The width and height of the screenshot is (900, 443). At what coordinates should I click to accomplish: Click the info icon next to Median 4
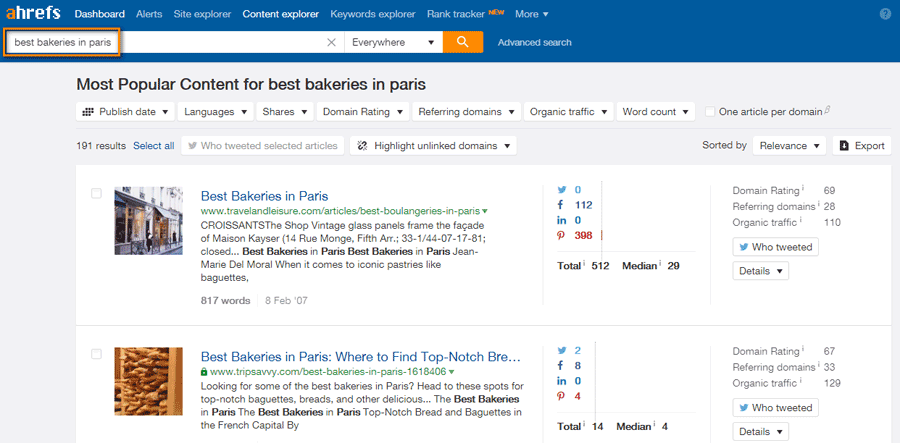(654, 425)
